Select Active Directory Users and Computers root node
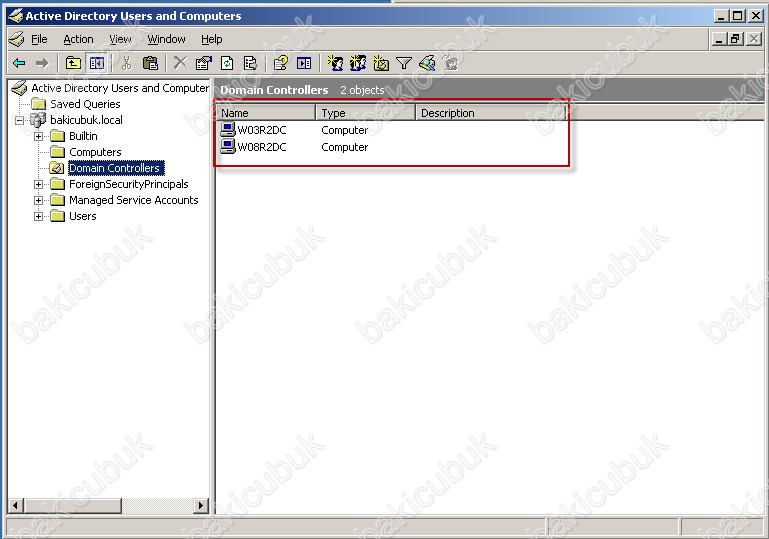 (x=120, y=88)
